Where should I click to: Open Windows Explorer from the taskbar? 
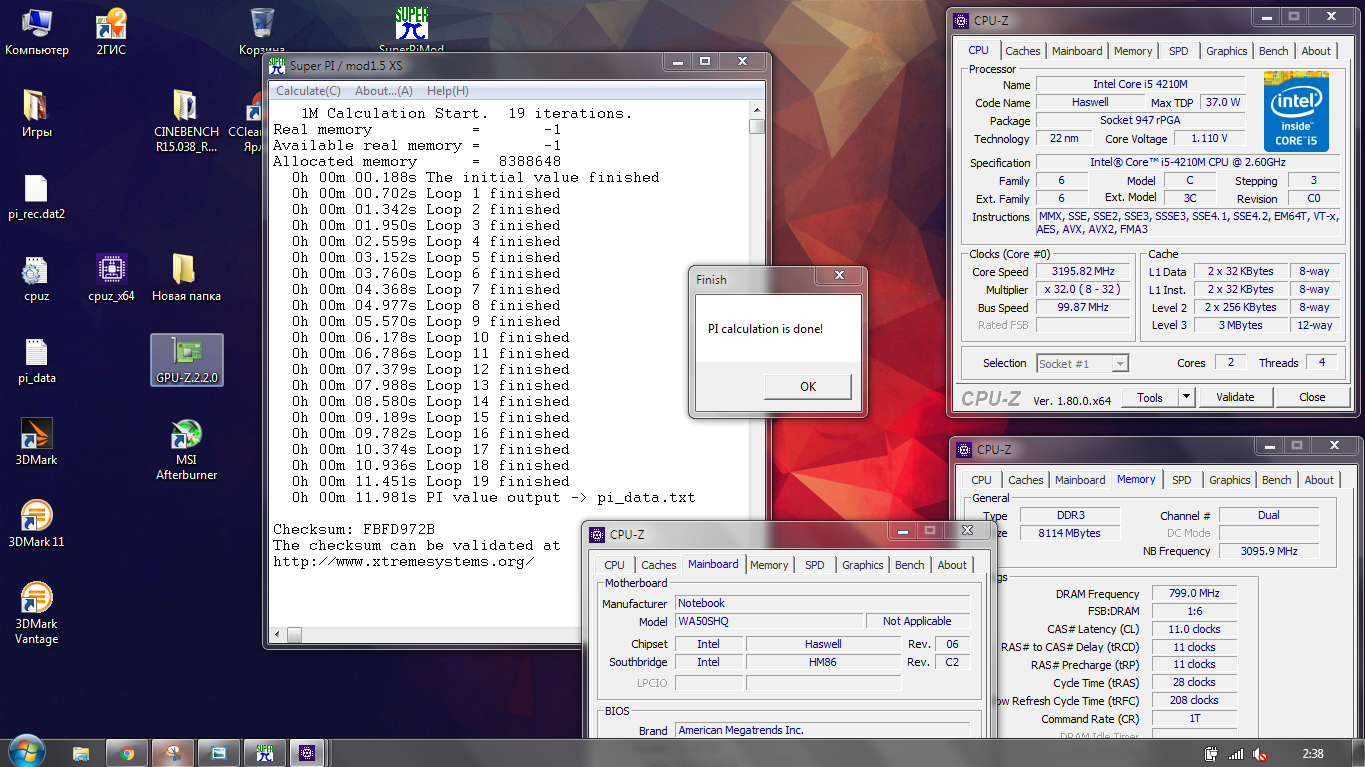(x=82, y=753)
